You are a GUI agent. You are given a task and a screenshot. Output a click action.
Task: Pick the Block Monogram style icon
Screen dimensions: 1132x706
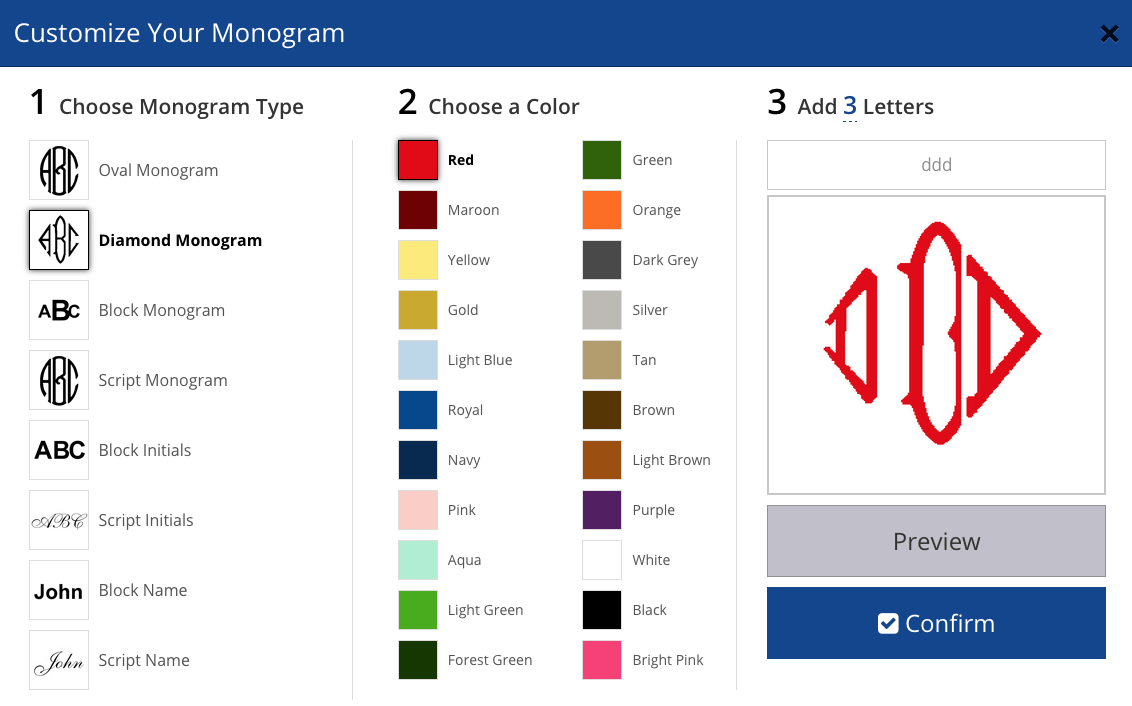[59, 310]
